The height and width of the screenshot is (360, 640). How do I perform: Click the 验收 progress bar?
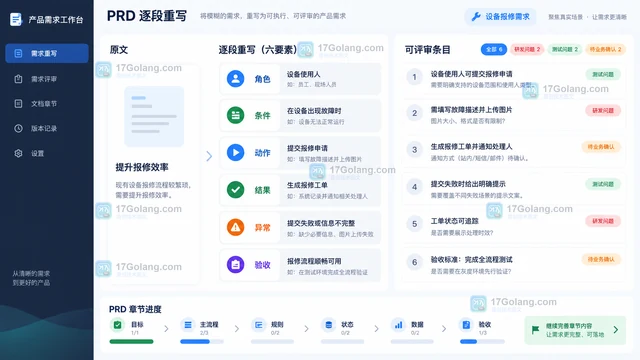click(x=482, y=342)
